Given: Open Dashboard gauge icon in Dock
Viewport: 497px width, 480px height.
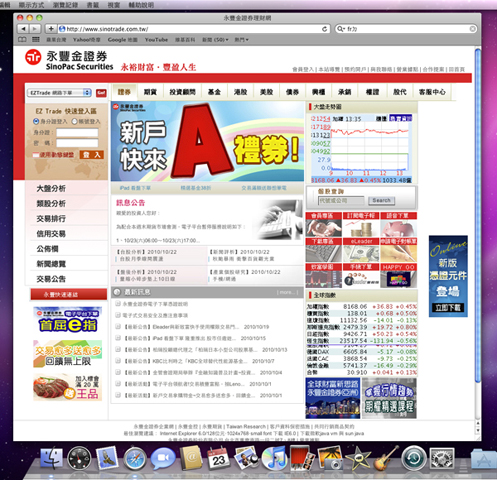Looking at the screenshot, I should tap(79, 459).
